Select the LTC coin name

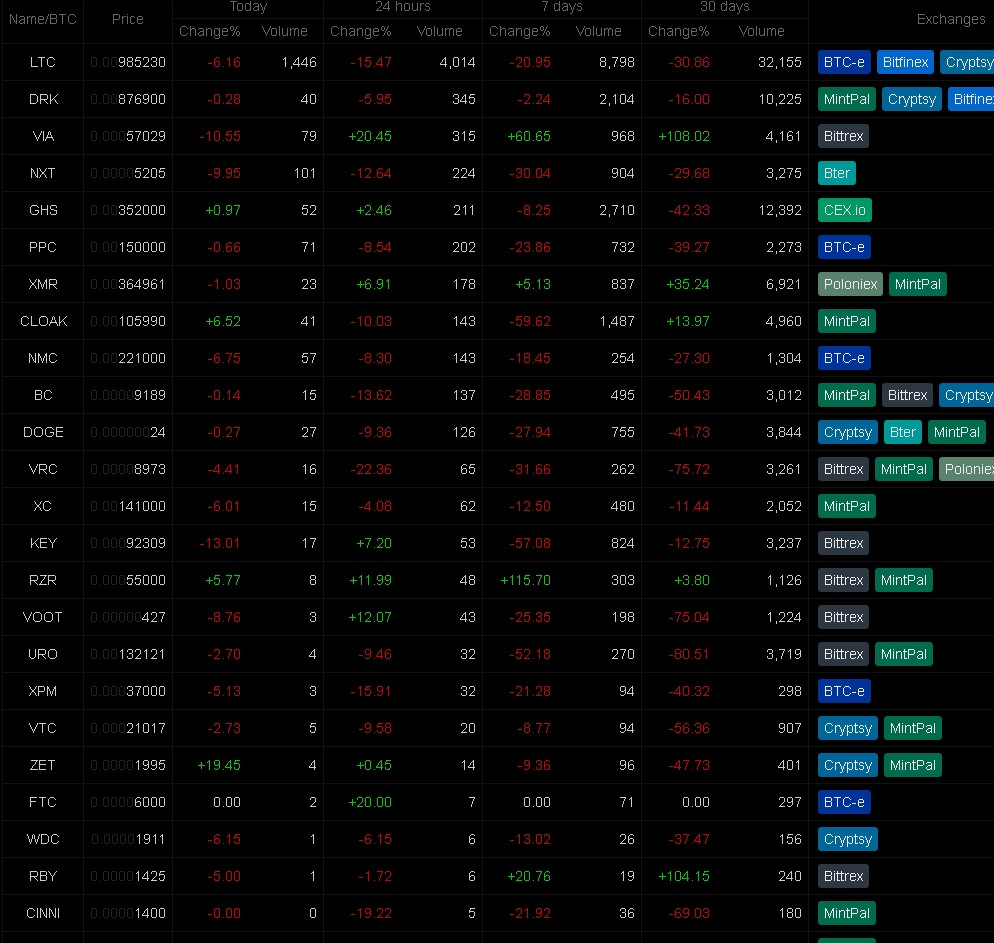tap(42, 62)
